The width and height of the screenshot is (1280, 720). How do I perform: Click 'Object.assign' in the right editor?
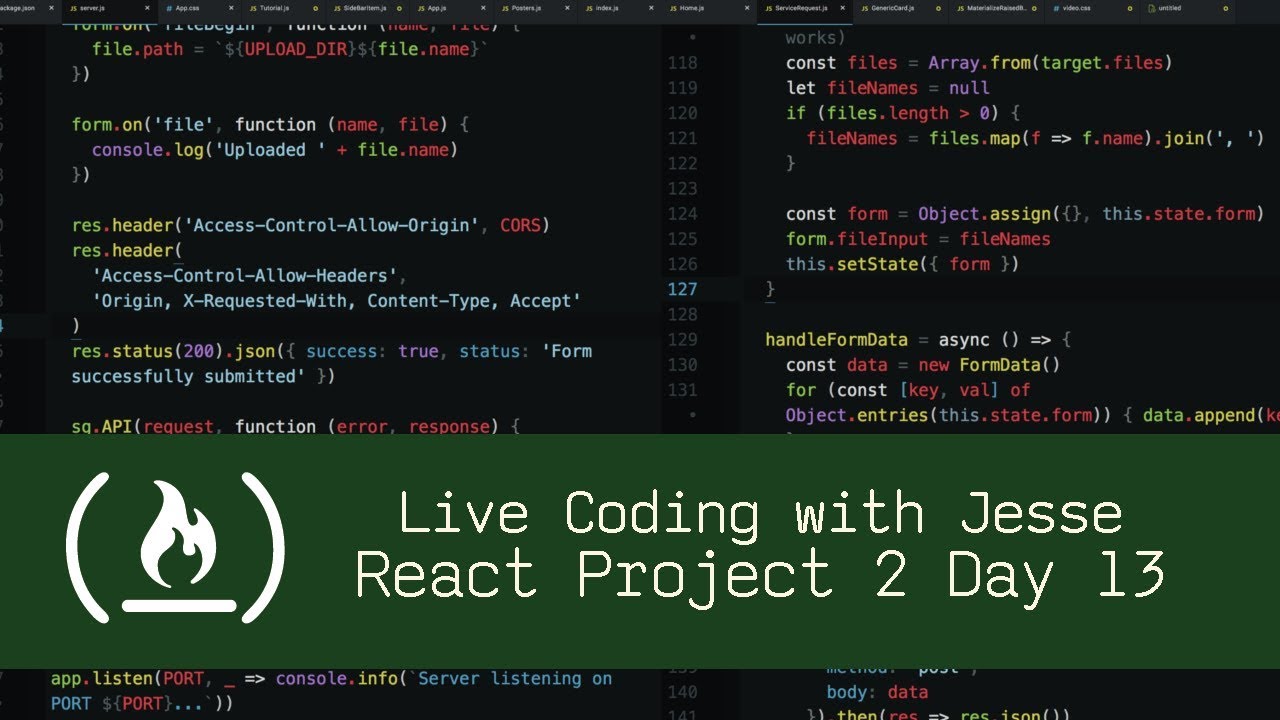pyautogui.click(x=984, y=214)
